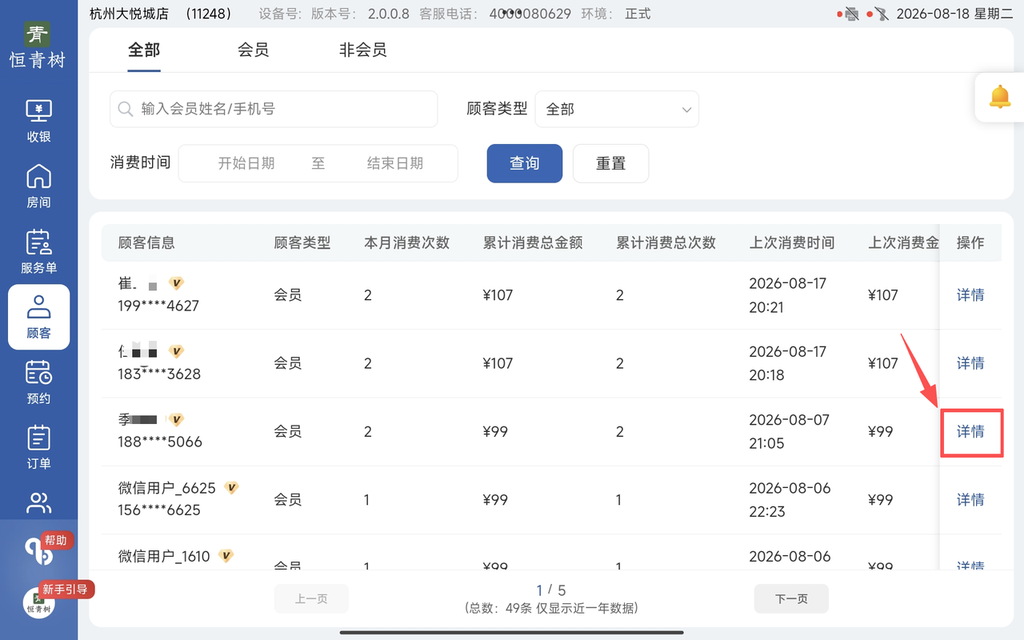This screenshot has height=640, width=1024.
Task: Open the 订单 orders section
Action: point(39,447)
